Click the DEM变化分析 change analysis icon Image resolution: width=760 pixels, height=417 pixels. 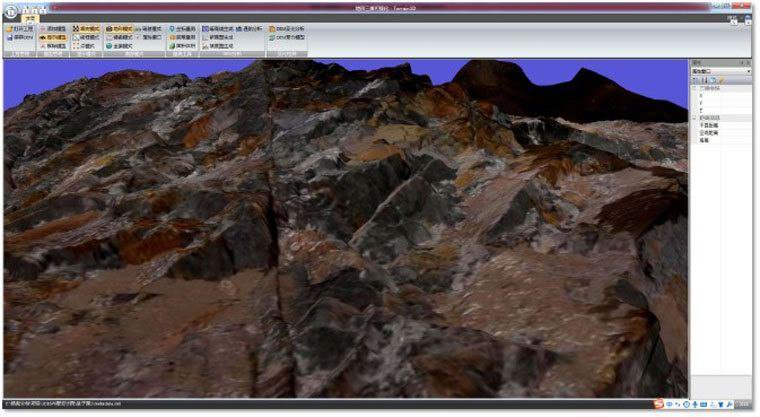272,29
